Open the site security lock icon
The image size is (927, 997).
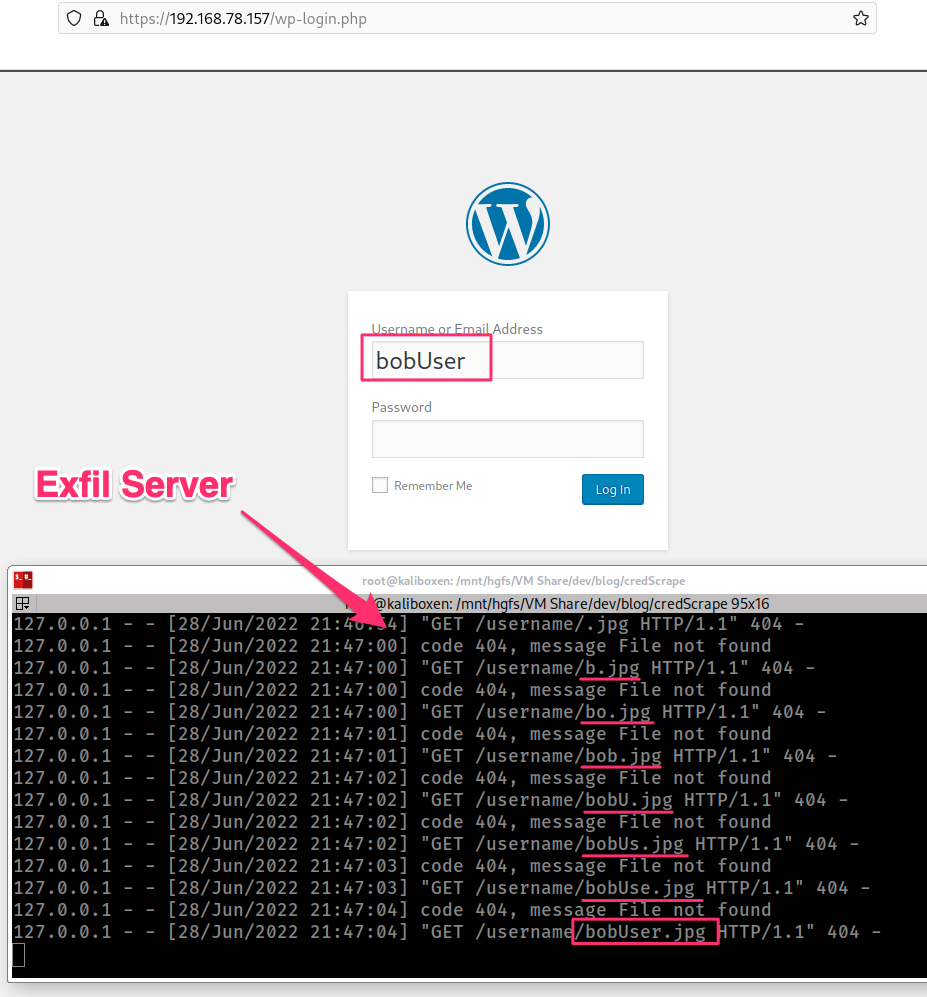[101, 18]
